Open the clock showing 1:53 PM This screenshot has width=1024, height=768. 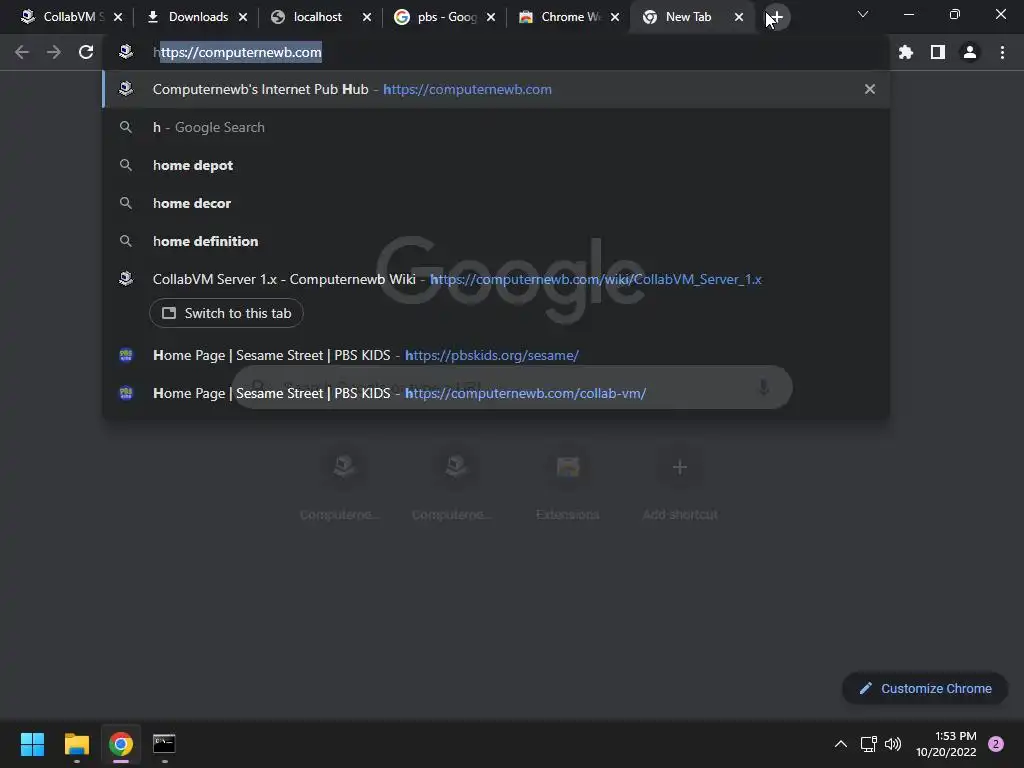(946, 744)
